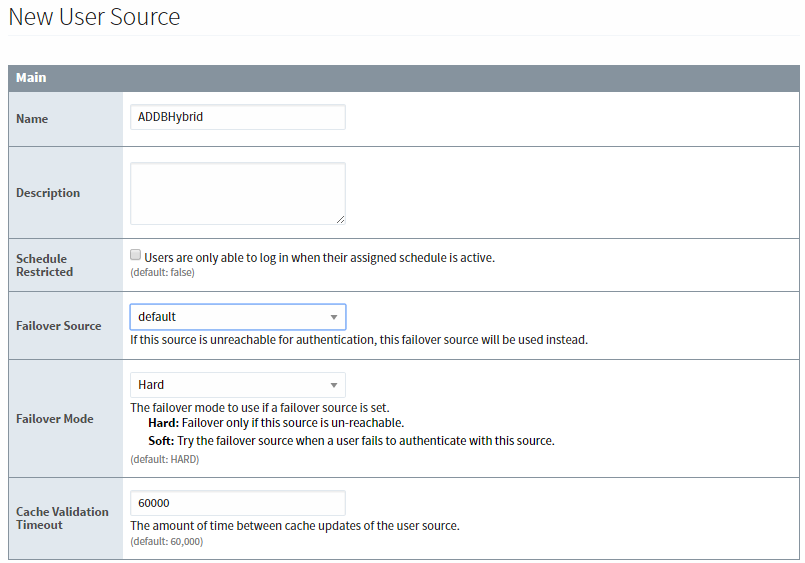Click the Description resize handle corner
805x563 pixels.
point(340,220)
